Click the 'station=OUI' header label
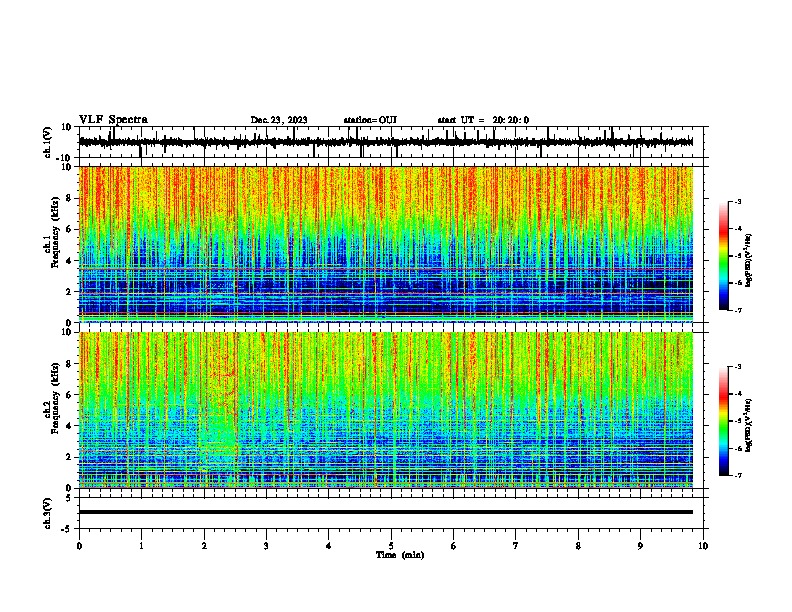This screenshot has height=612, width=792. 370,120
